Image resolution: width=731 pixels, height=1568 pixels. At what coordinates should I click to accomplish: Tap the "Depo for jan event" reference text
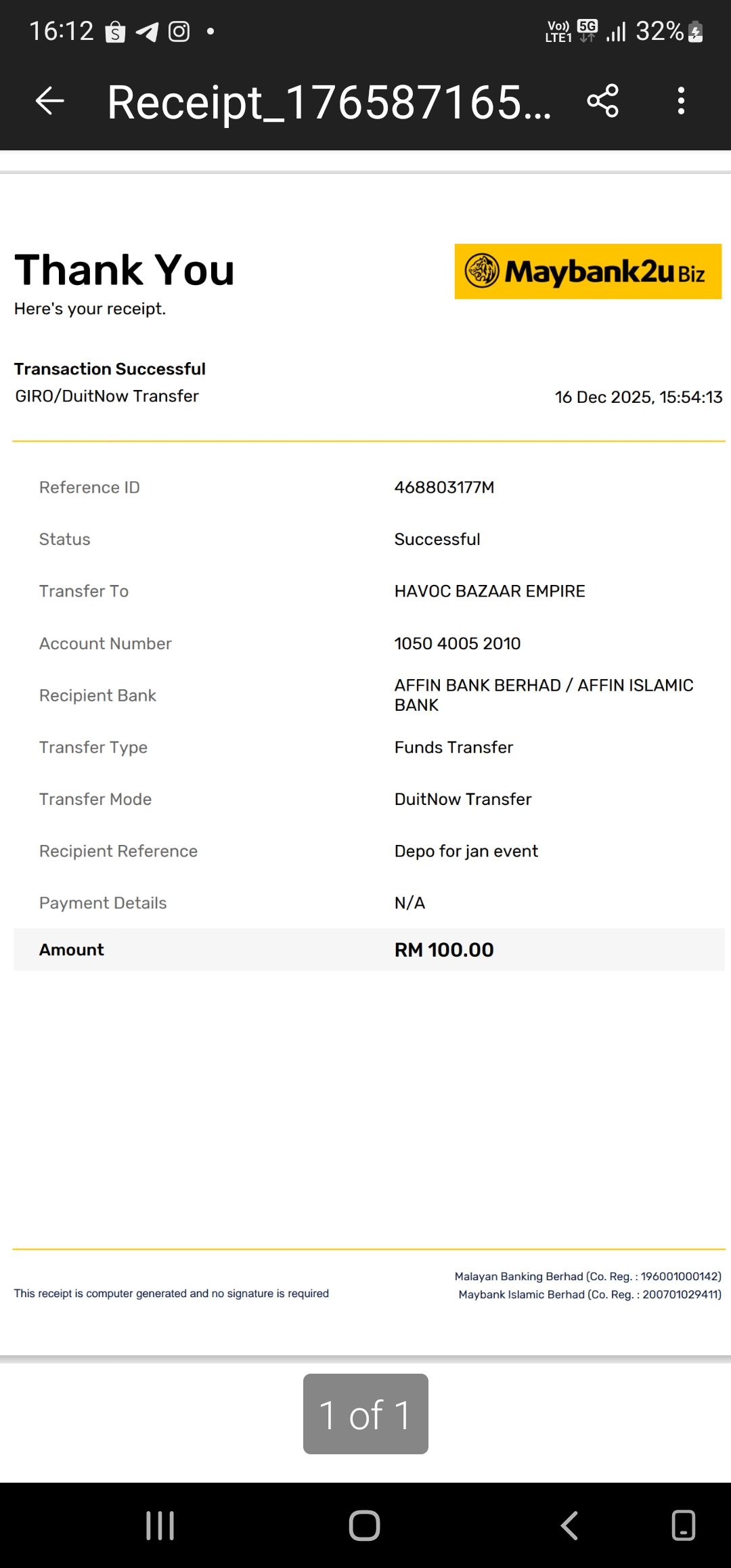tap(466, 851)
